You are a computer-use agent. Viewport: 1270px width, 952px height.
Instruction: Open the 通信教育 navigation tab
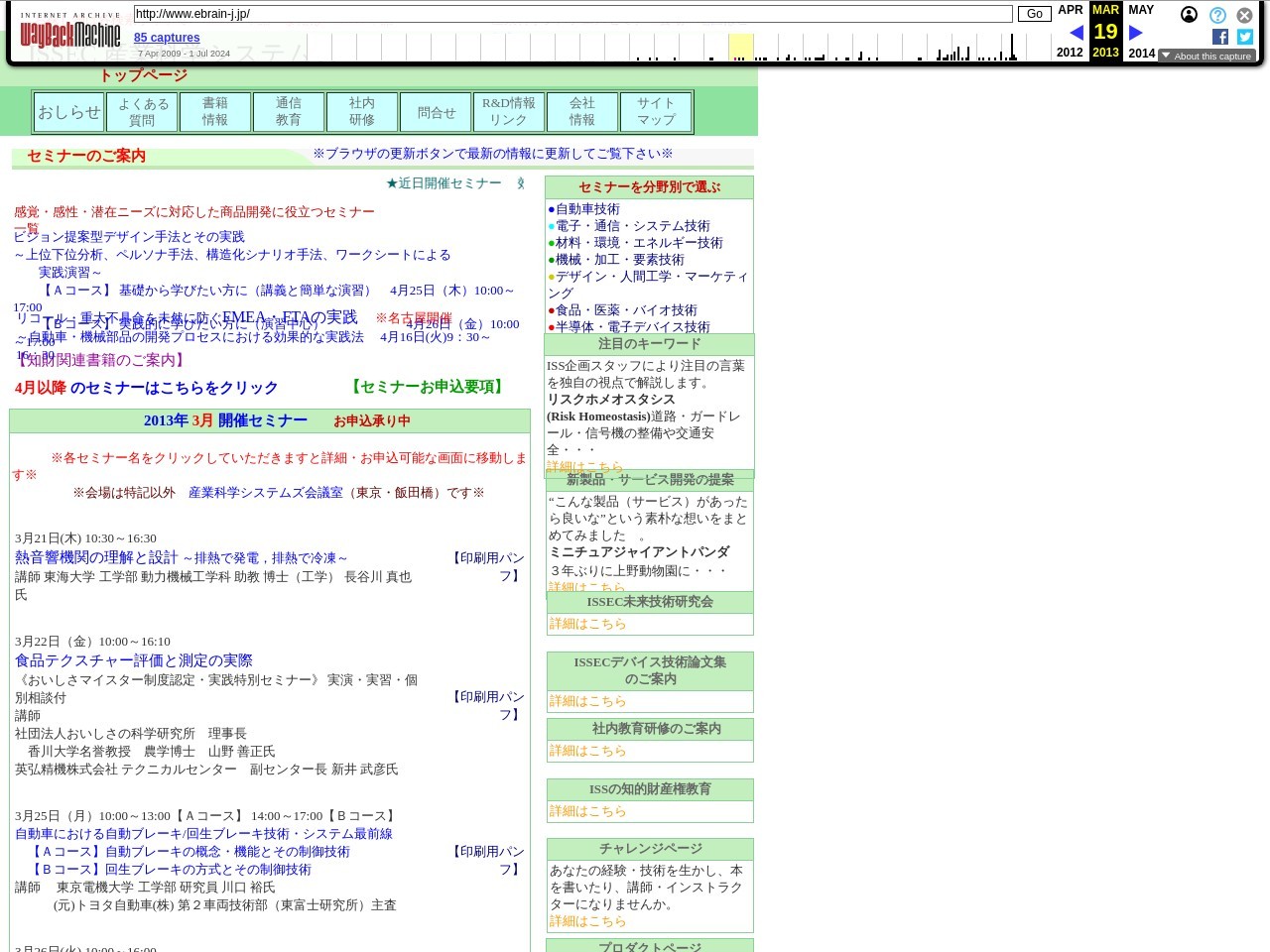pyautogui.click(x=289, y=112)
